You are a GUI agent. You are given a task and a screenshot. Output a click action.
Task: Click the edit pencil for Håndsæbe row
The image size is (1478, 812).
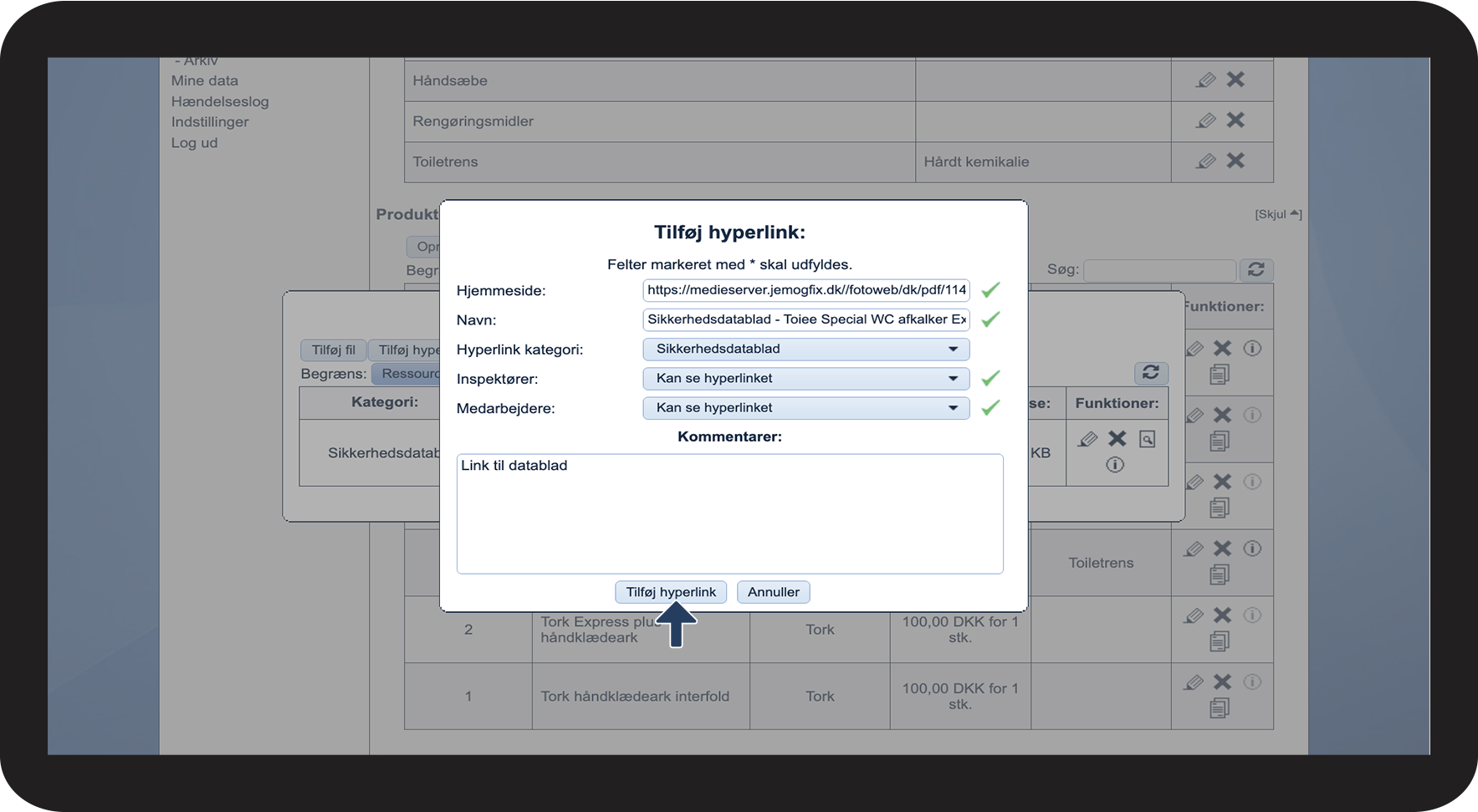point(1205,80)
